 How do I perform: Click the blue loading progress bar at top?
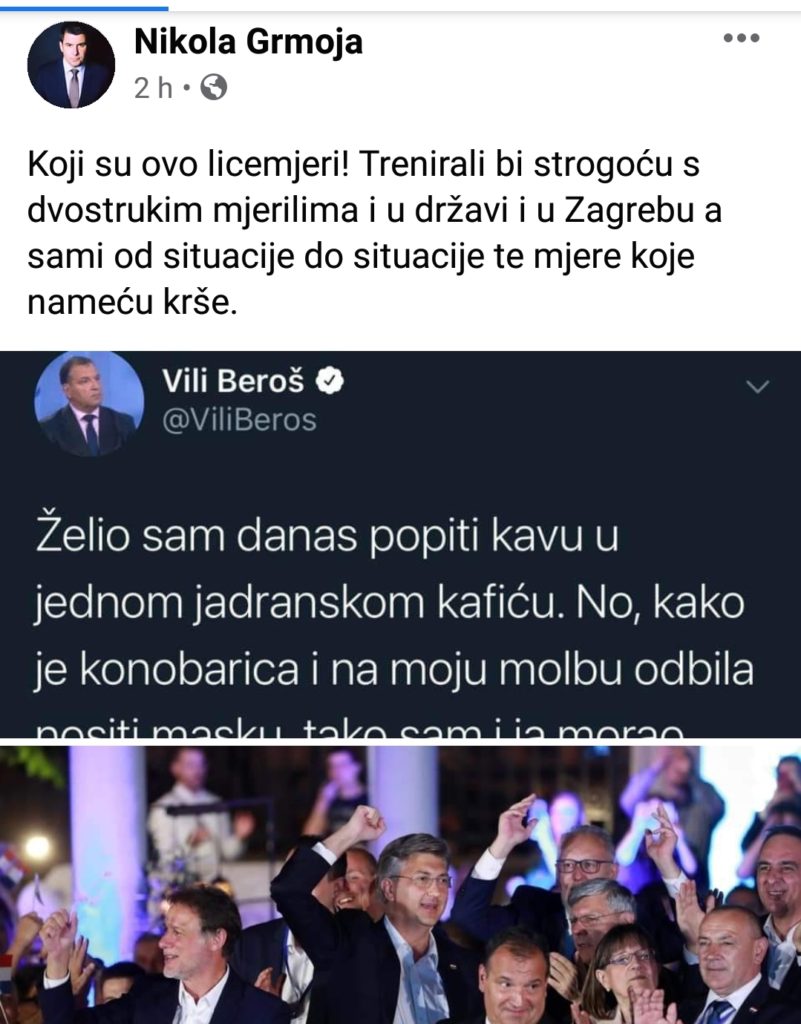pyautogui.click(x=84, y=8)
